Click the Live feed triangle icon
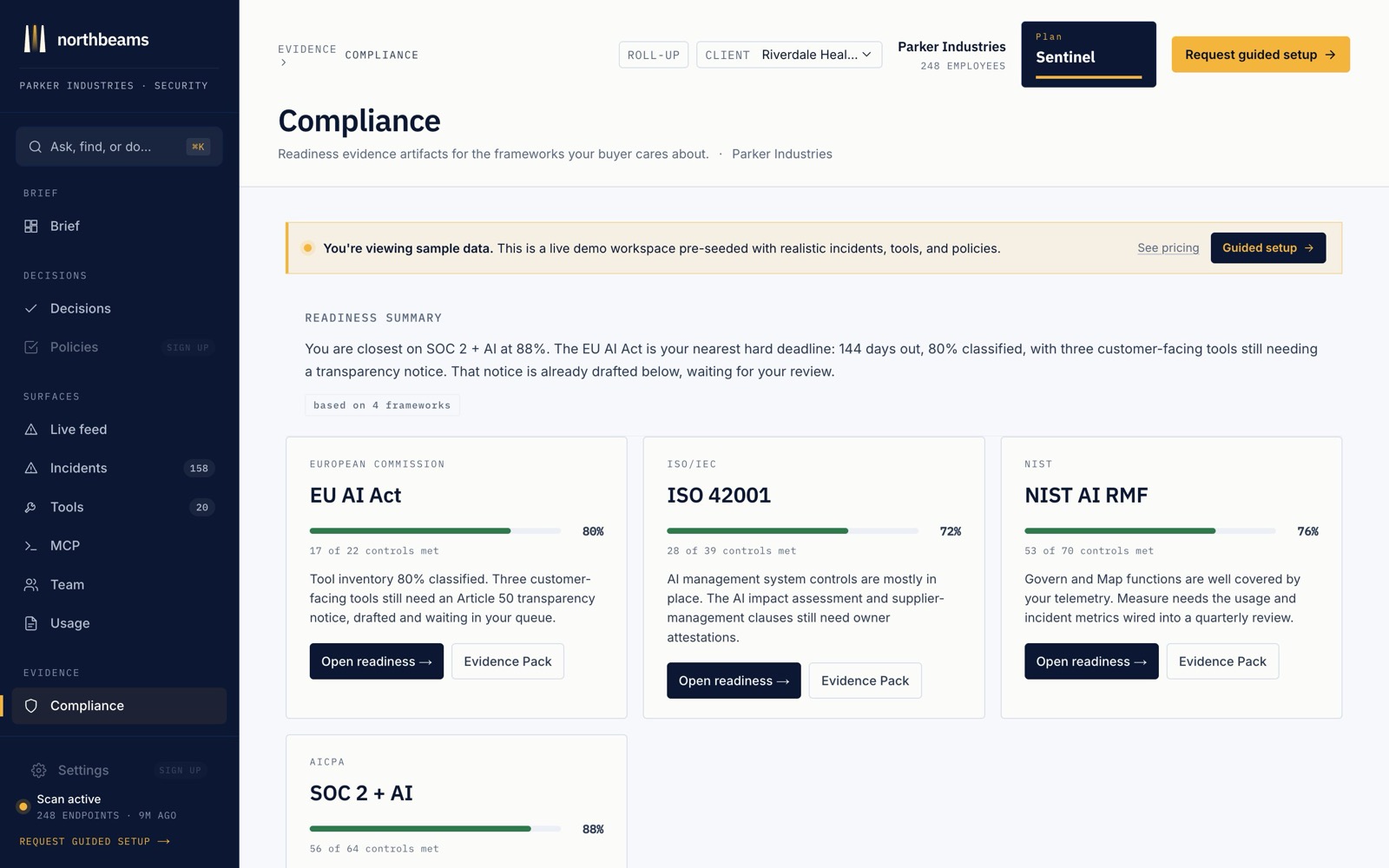1389x868 pixels. coord(31,430)
